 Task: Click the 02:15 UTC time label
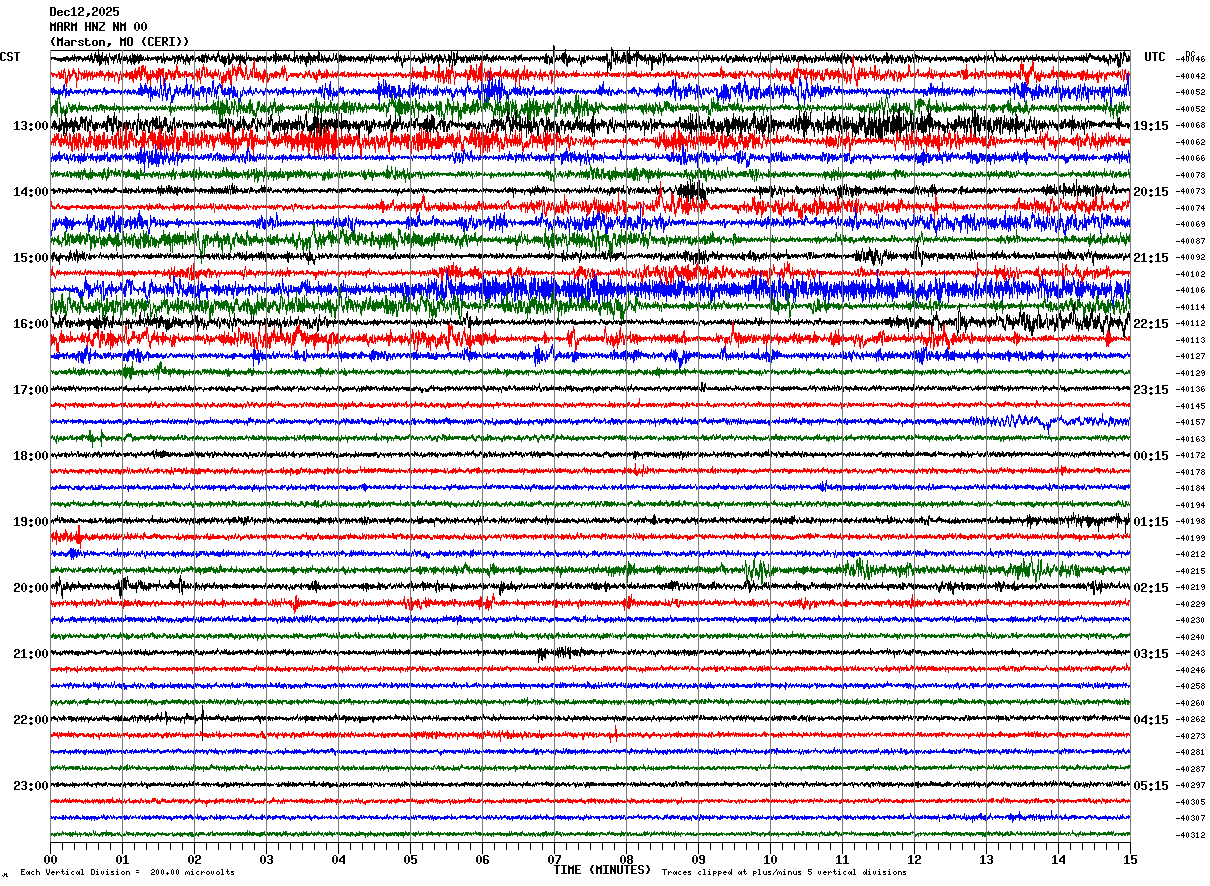pyautogui.click(x=1151, y=588)
